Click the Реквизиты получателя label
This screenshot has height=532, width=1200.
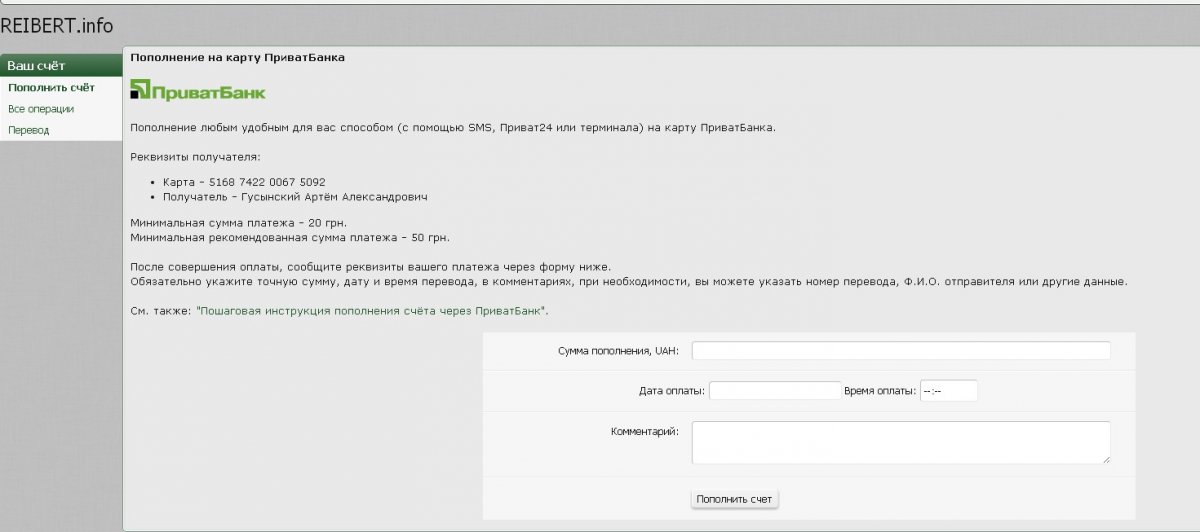tap(195, 158)
